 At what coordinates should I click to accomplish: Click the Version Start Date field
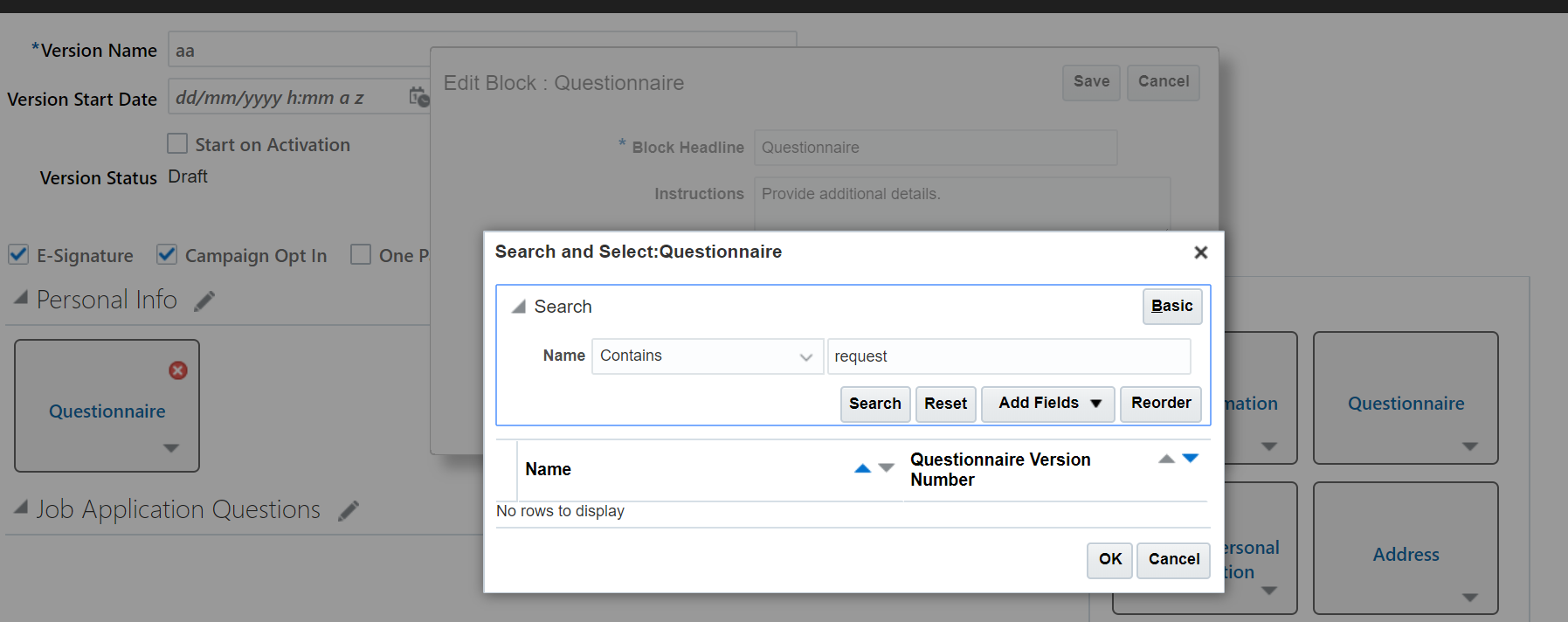coord(288,98)
